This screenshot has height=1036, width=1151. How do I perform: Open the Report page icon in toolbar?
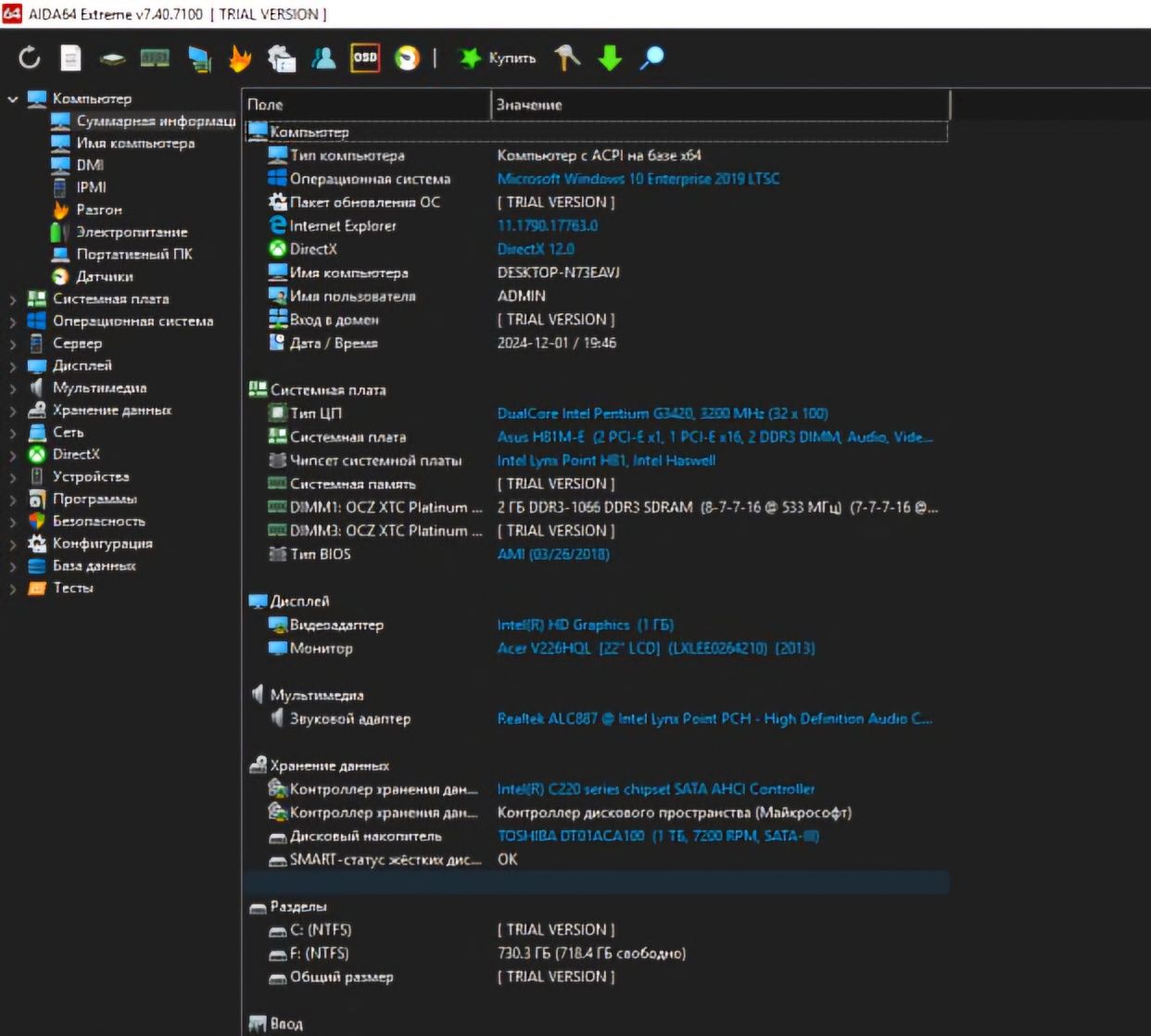(70, 58)
